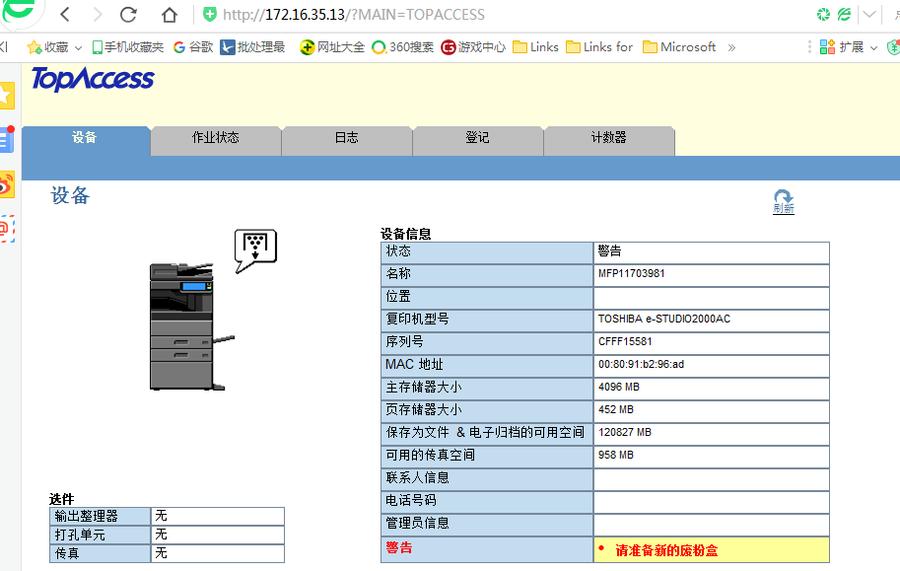Click the 打孔单元 row label

pos(80,535)
